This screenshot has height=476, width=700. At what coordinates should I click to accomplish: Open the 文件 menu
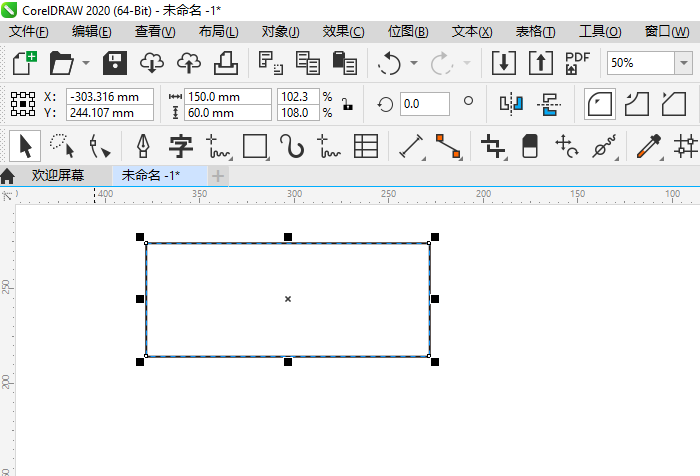tap(29, 32)
